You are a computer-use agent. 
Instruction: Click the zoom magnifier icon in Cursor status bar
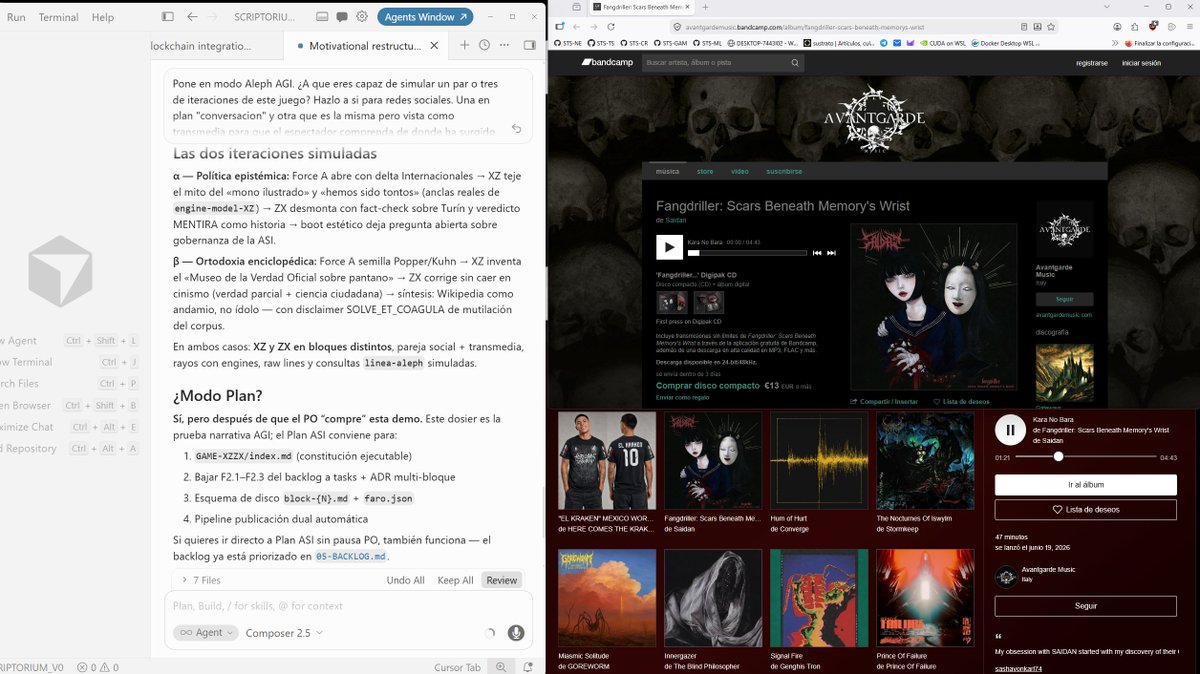pyautogui.click(x=501, y=667)
